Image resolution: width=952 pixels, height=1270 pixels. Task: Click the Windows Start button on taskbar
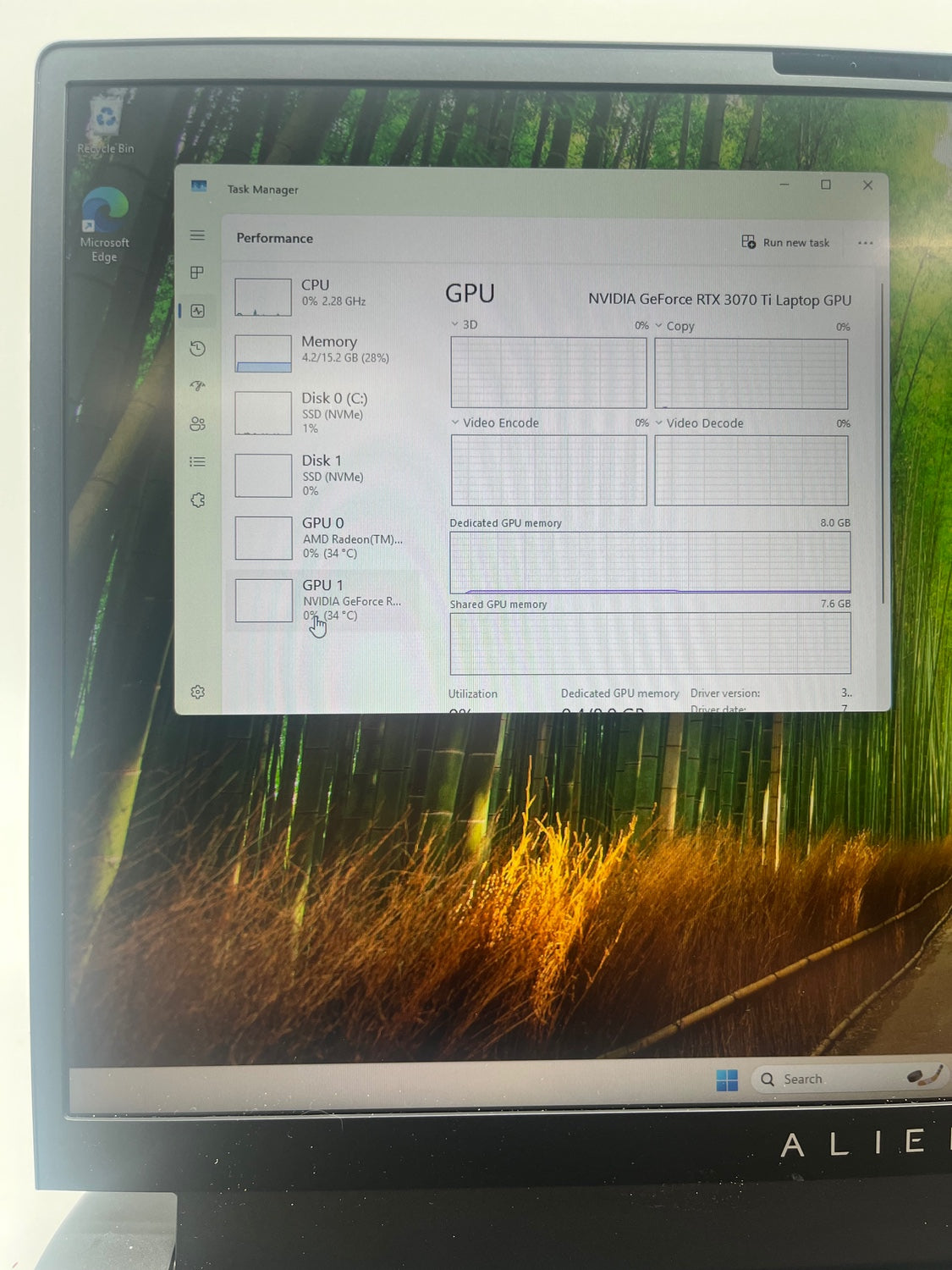coord(727,1079)
